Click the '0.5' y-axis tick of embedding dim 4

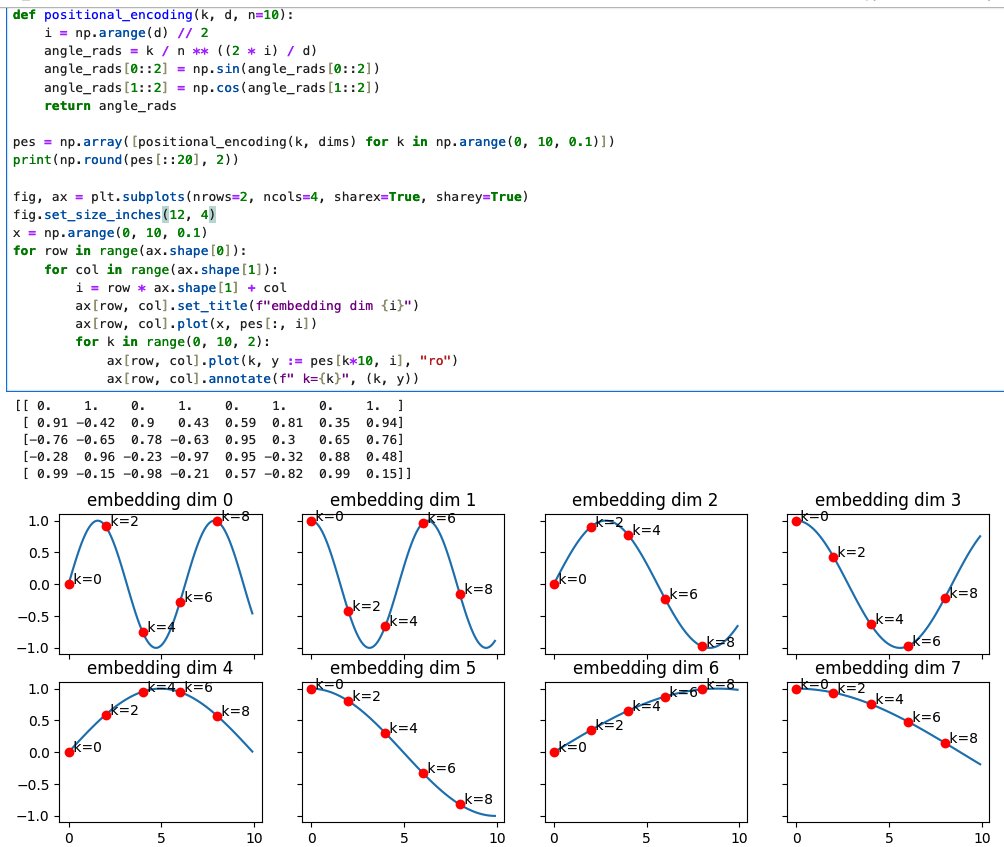38,721
